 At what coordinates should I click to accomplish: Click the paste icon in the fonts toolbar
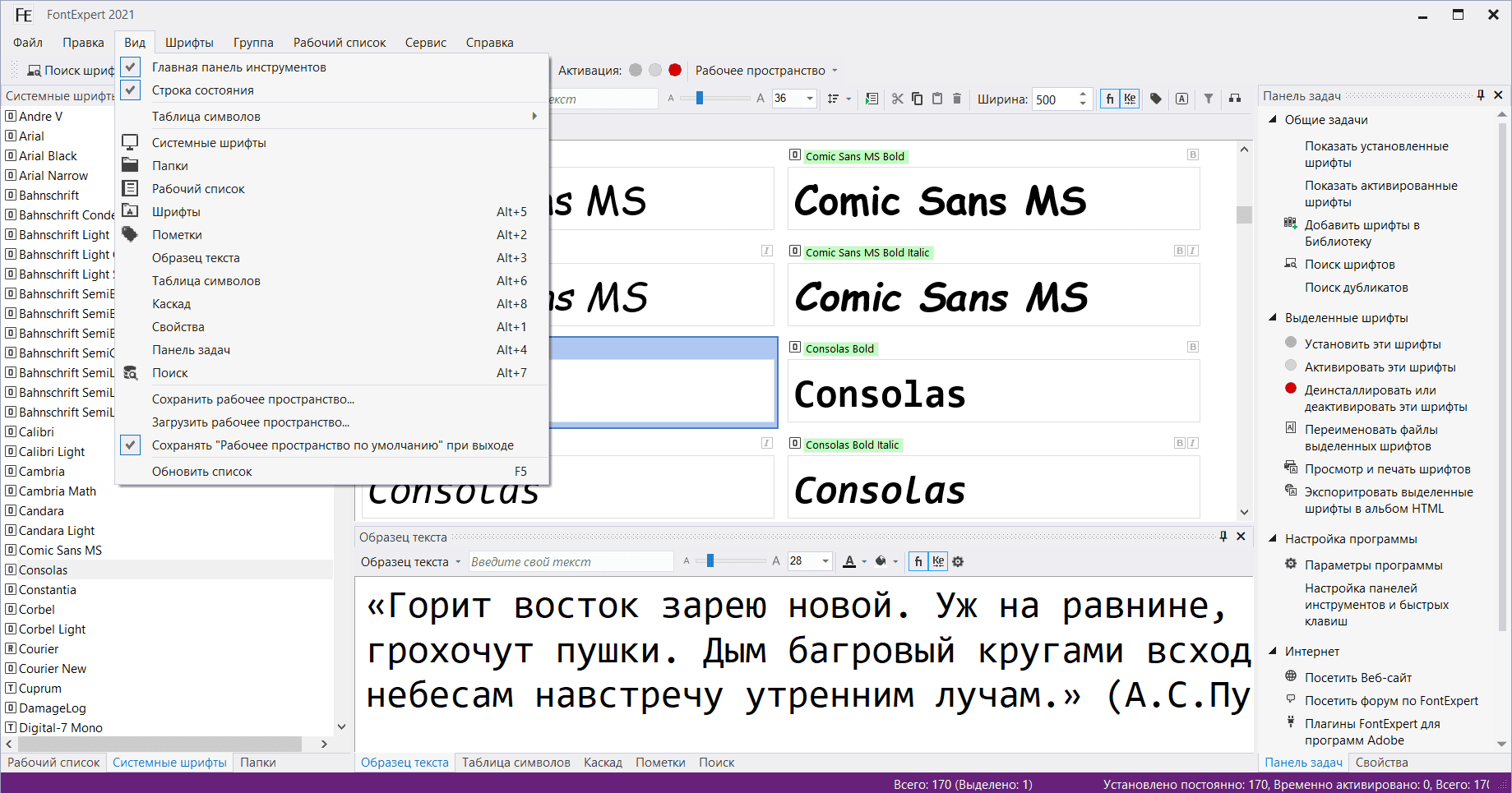[x=936, y=99]
